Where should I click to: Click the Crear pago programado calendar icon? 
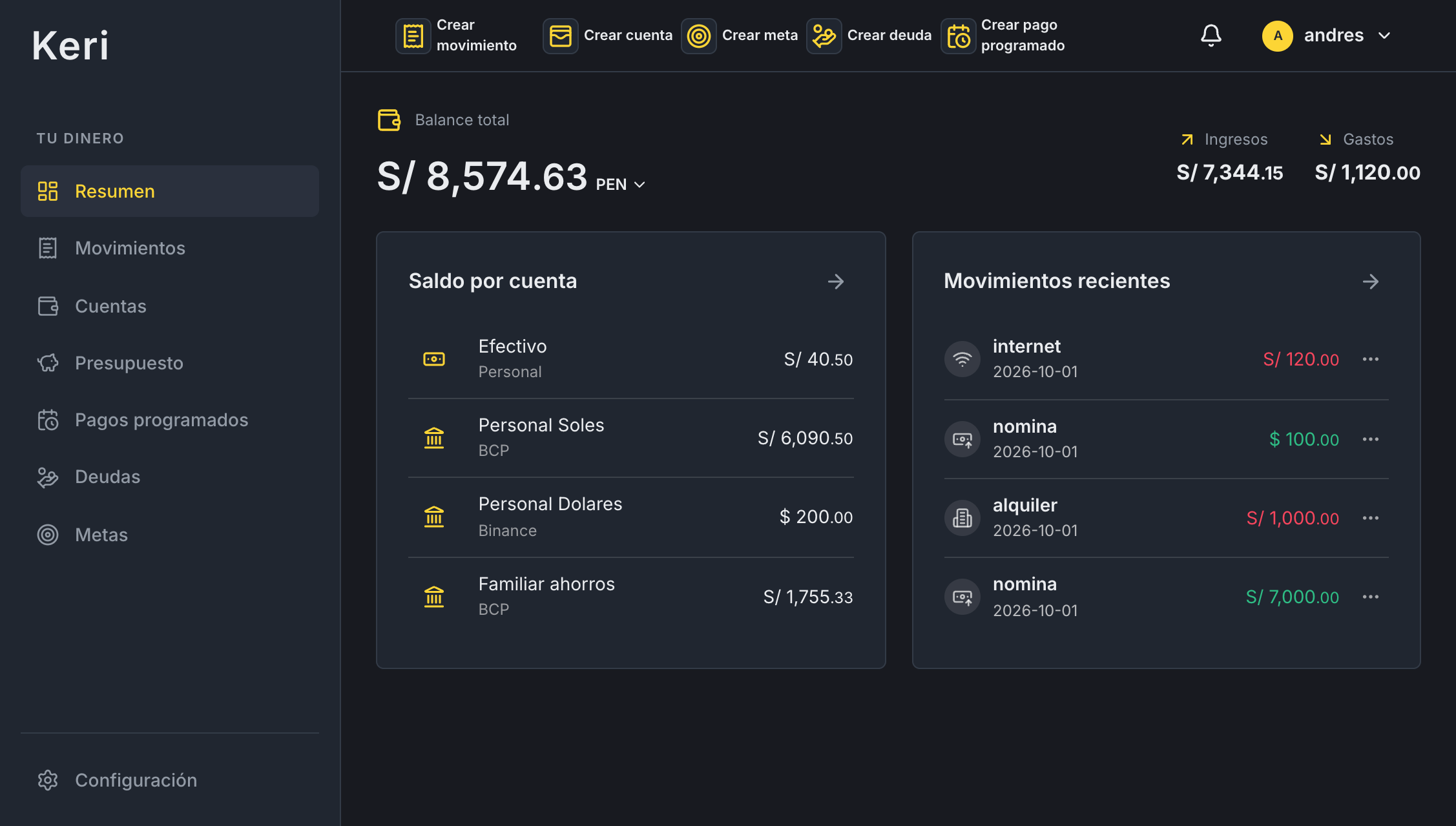click(x=958, y=36)
